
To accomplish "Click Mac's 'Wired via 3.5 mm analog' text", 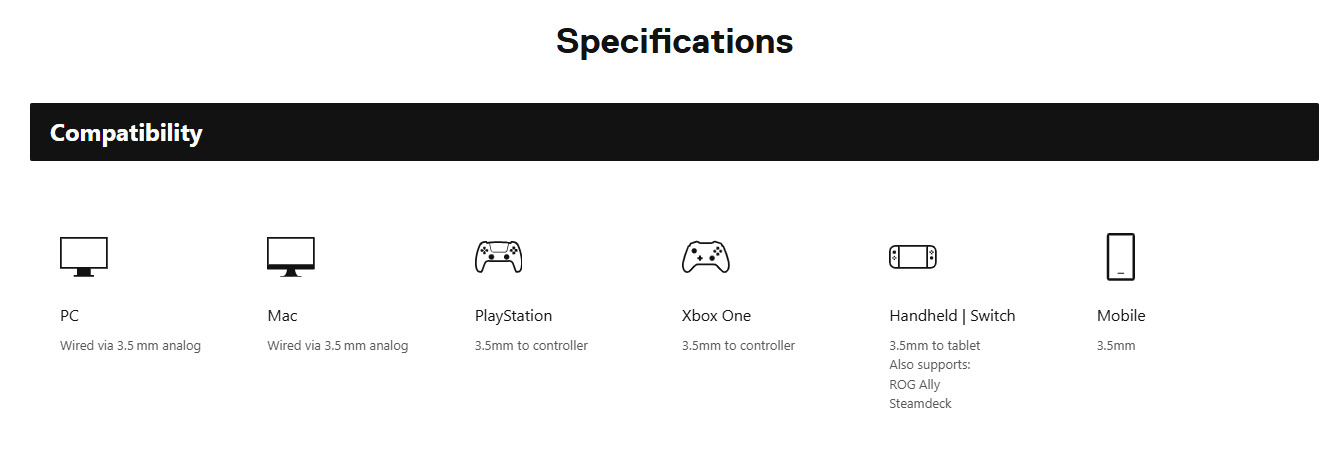I will pos(338,346).
